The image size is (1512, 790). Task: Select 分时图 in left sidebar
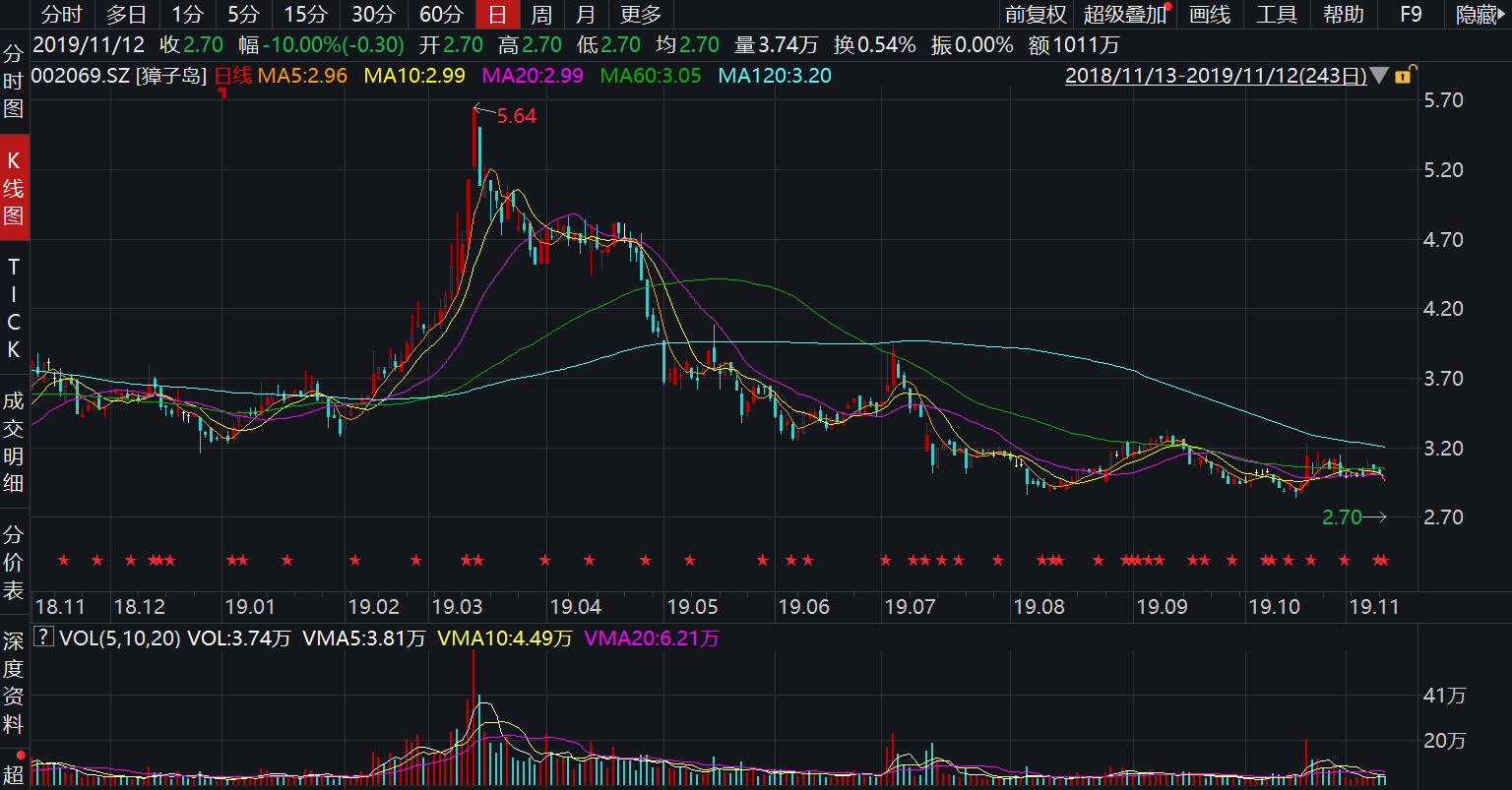click(14, 81)
